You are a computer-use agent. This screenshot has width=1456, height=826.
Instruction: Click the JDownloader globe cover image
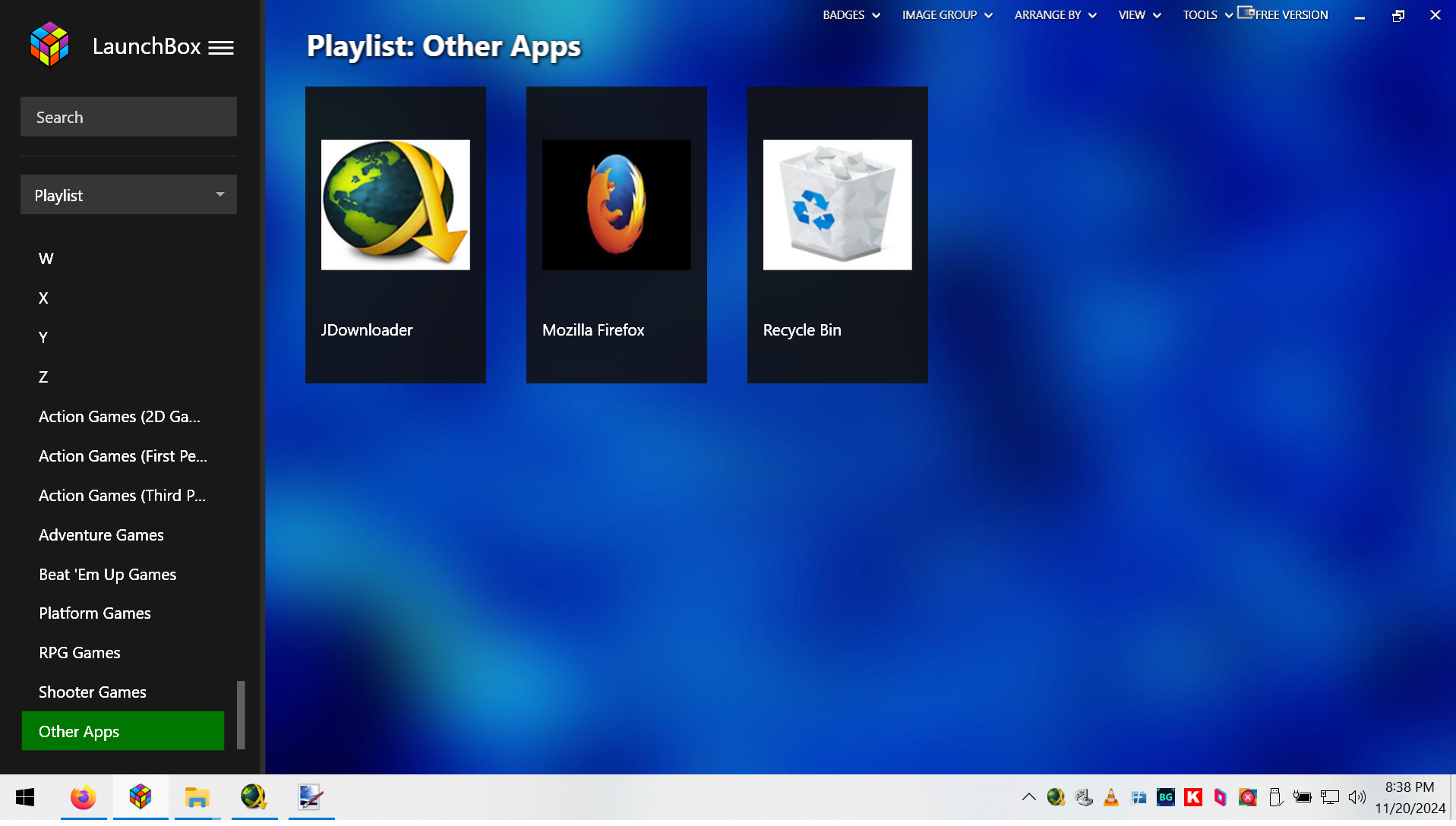point(395,205)
